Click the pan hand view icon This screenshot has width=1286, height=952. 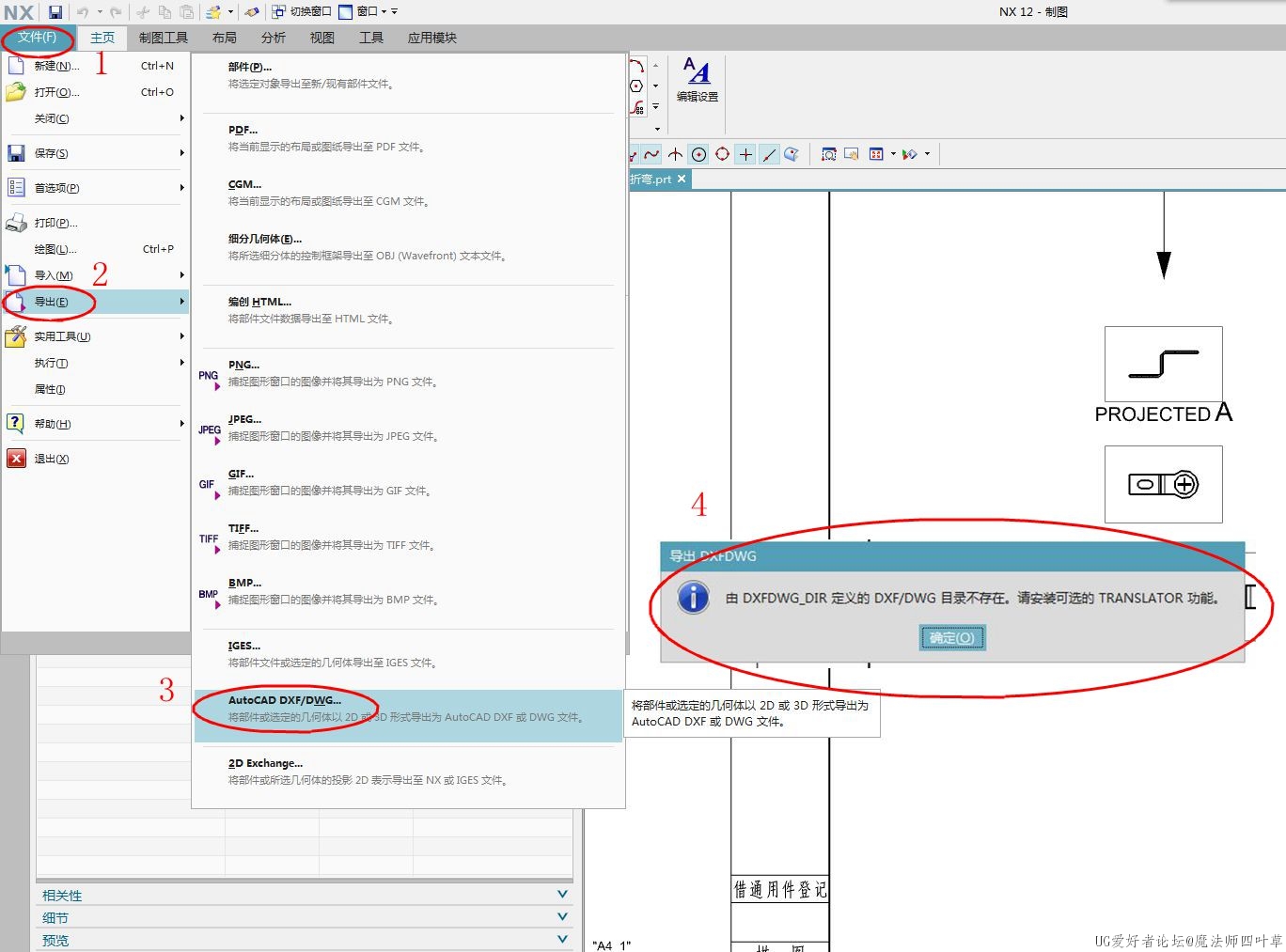[x=852, y=154]
